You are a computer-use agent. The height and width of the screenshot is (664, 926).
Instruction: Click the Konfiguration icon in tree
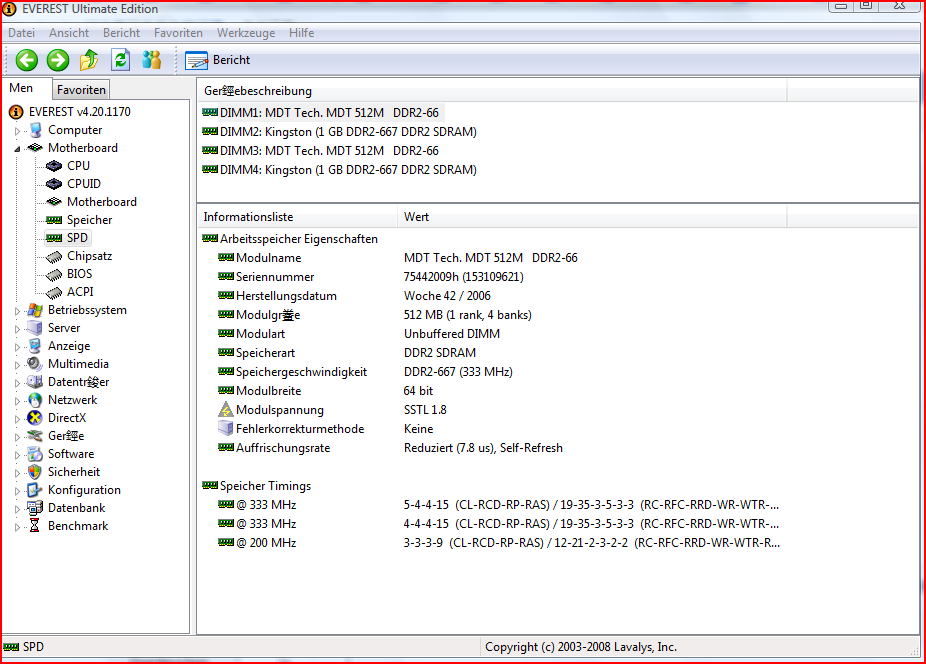(35, 490)
